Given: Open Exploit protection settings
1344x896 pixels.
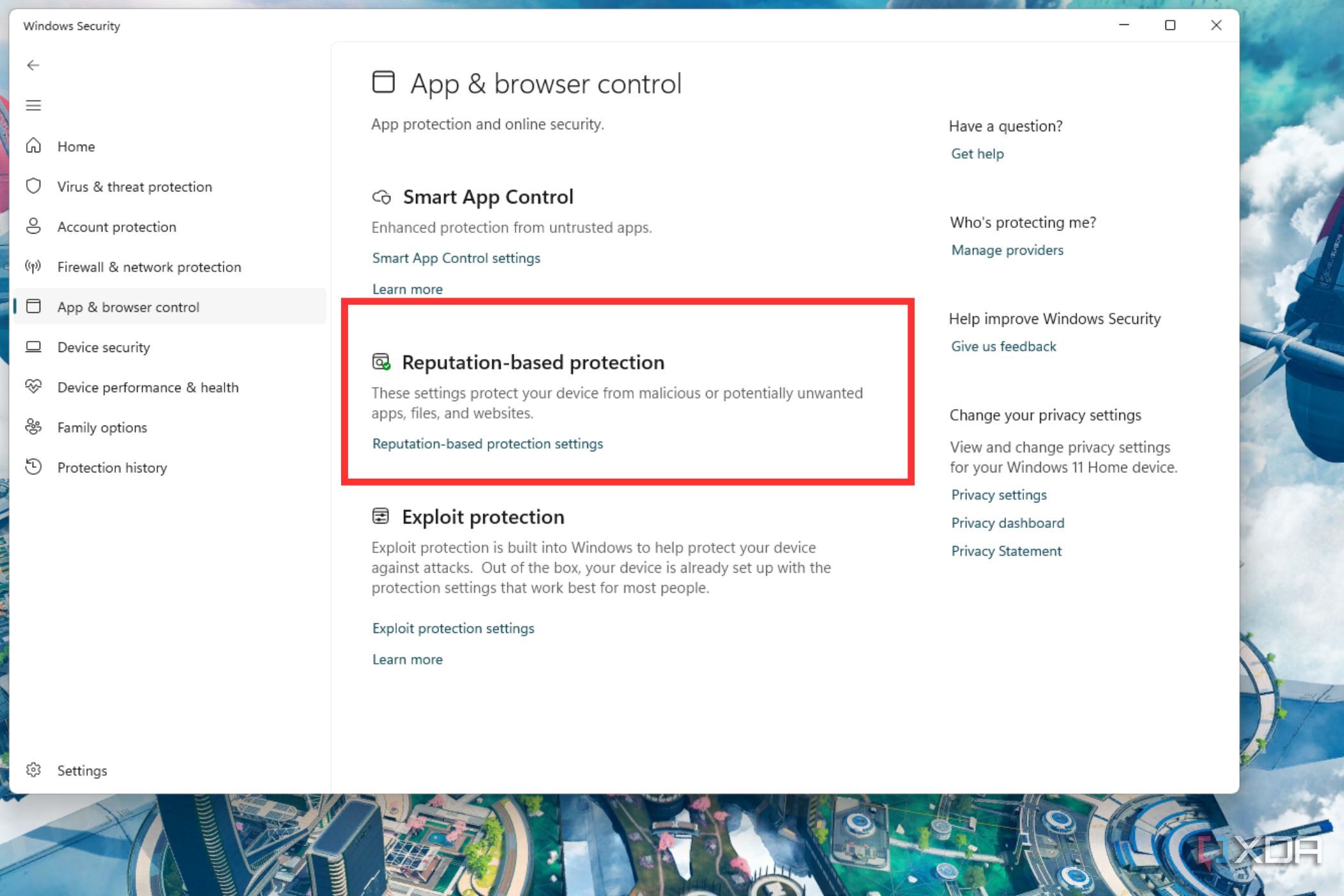Looking at the screenshot, I should [x=452, y=628].
